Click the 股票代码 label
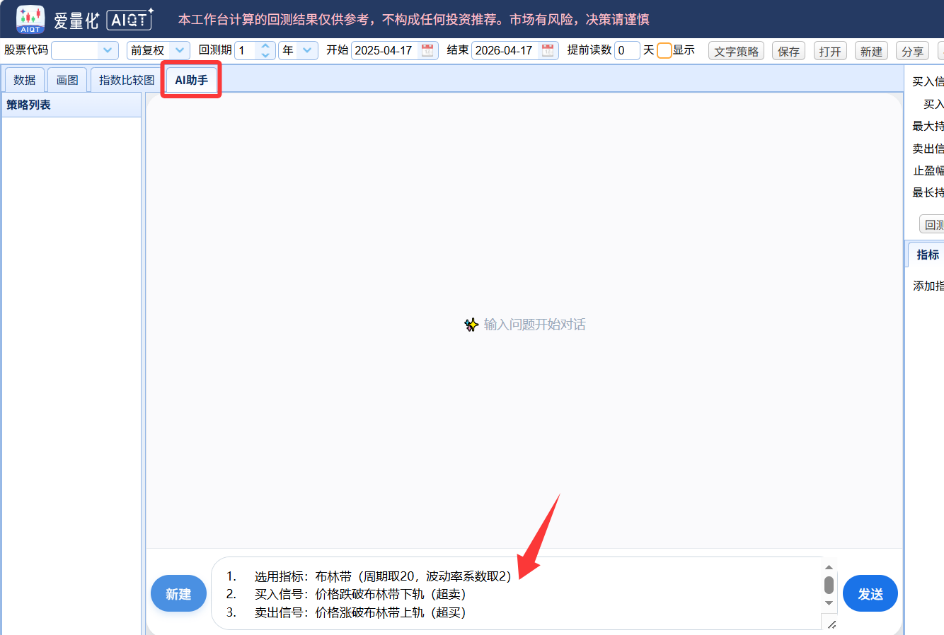 [x=26, y=50]
